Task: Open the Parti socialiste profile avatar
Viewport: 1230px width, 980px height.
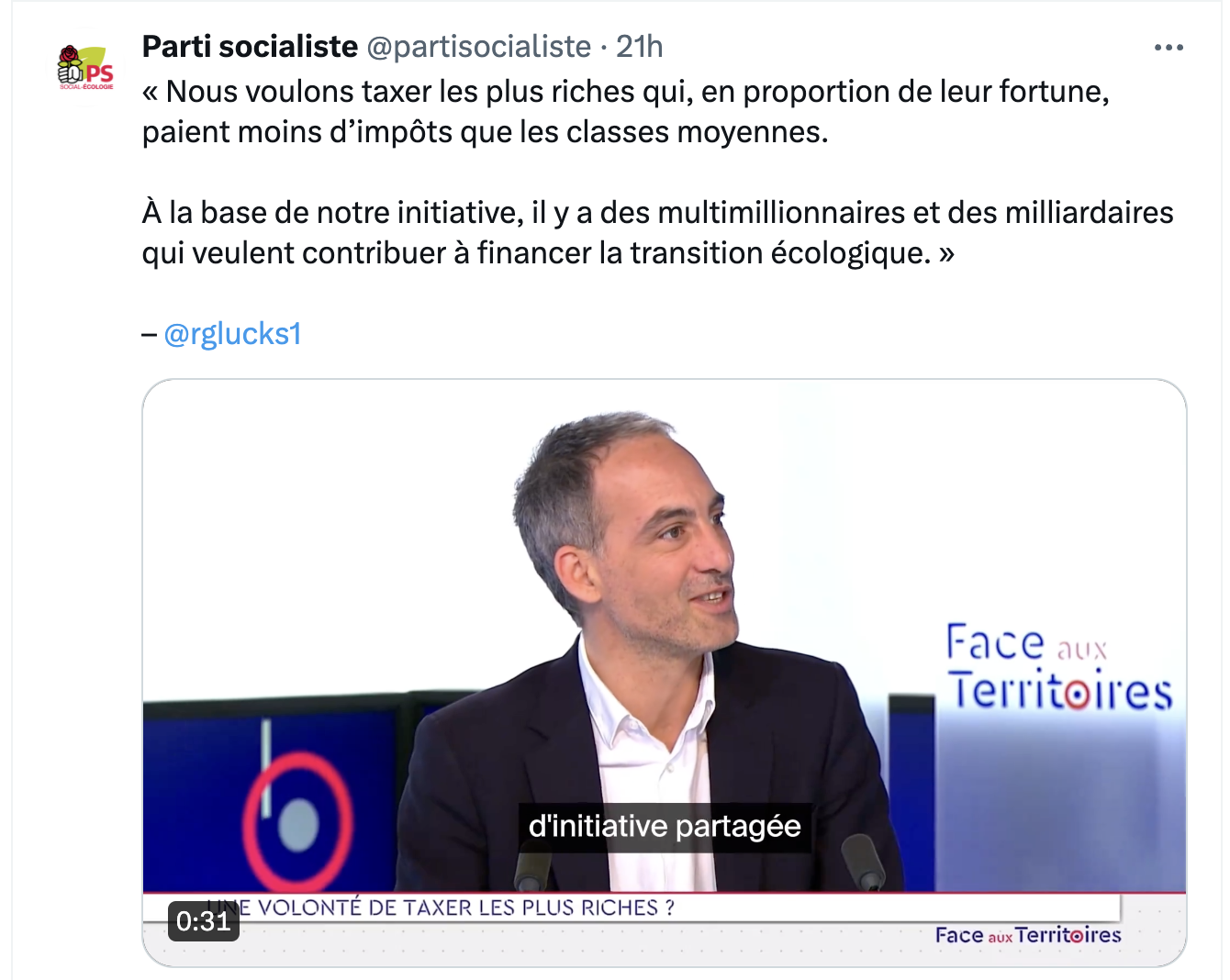Action: click(86, 67)
